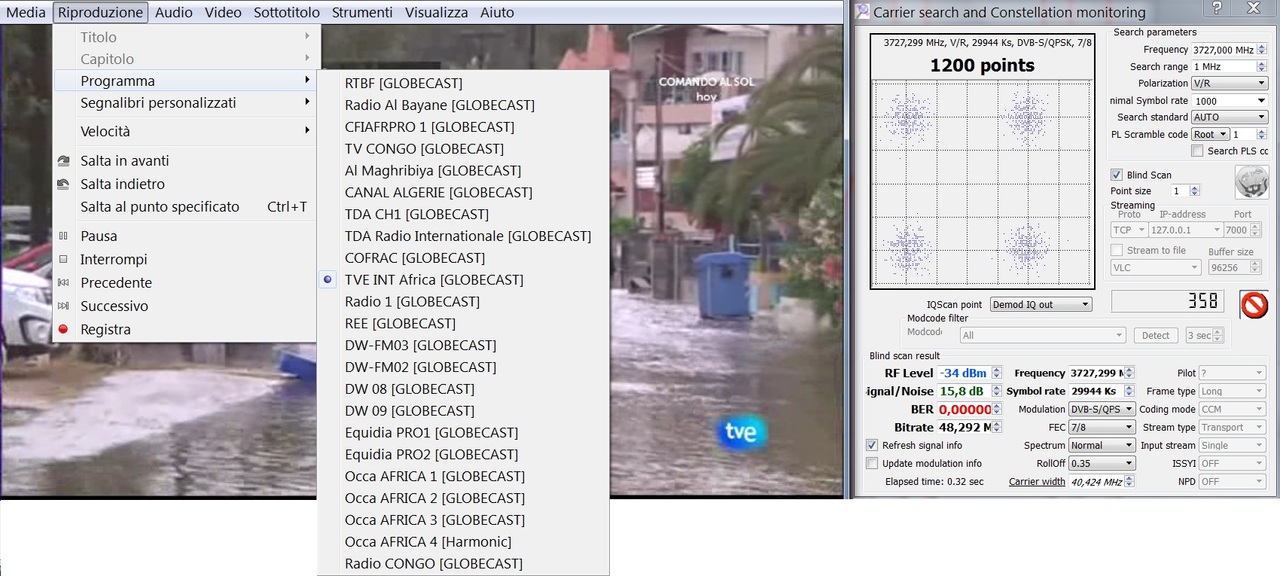Click the Salta in avanti icon

tap(63, 160)
